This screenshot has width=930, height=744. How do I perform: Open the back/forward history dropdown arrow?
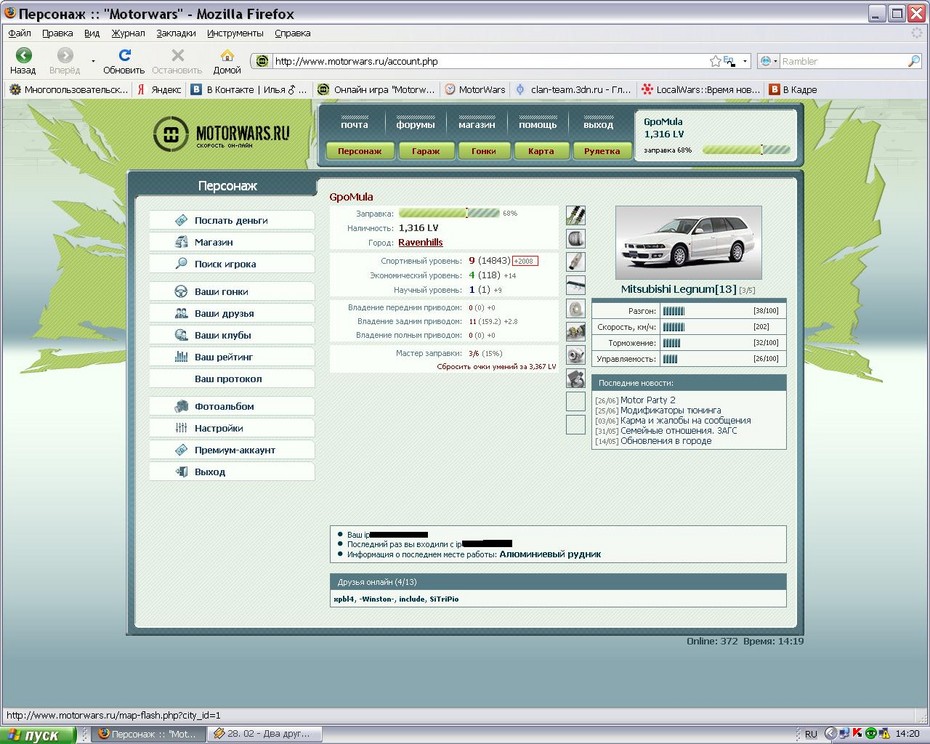click(93, 61)
